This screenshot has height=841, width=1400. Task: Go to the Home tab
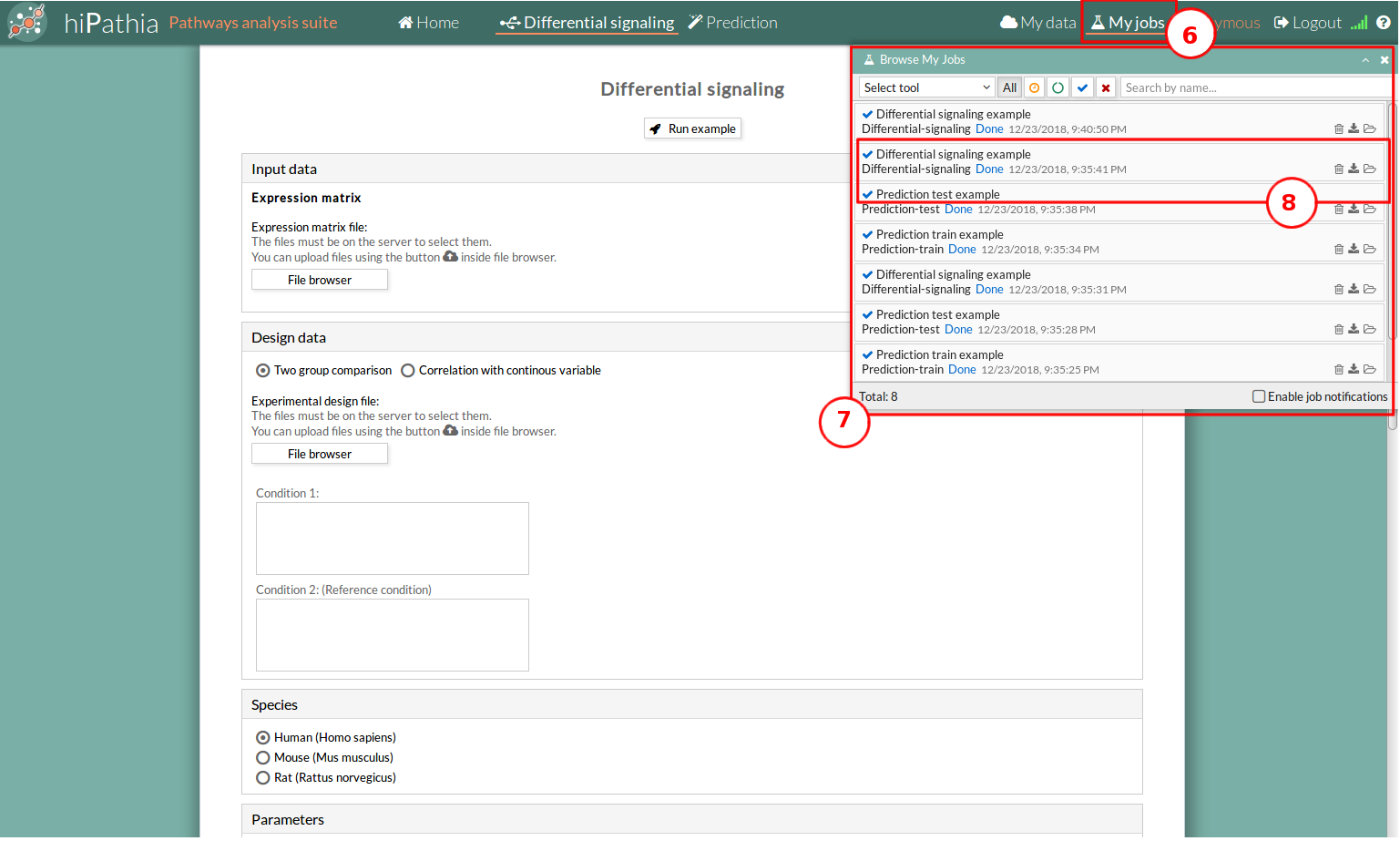pyautogui.click(x=428, y=23)
